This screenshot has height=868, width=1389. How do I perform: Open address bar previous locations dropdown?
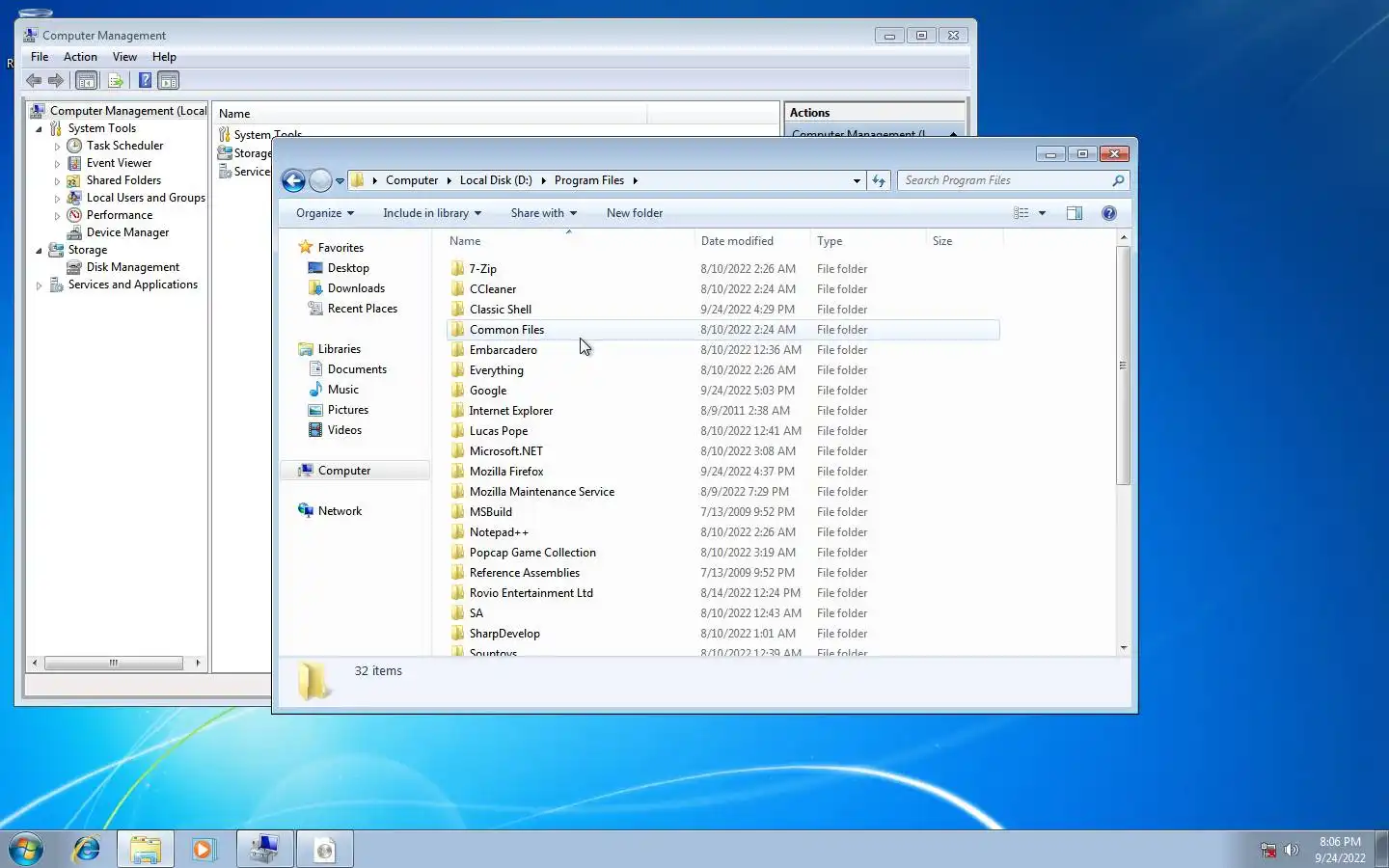coord(857,180)
